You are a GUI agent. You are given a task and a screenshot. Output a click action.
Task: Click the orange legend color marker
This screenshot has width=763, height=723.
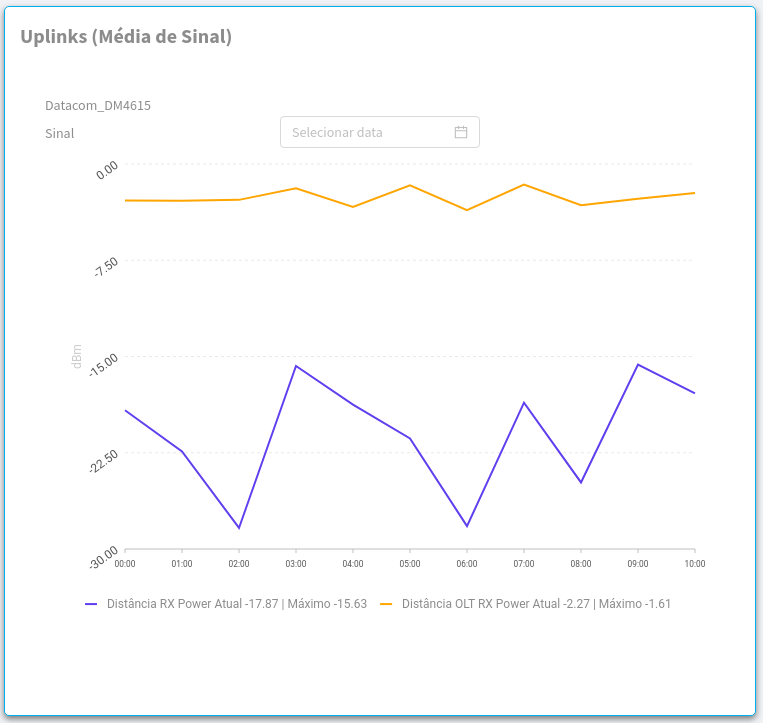[386, 604]
